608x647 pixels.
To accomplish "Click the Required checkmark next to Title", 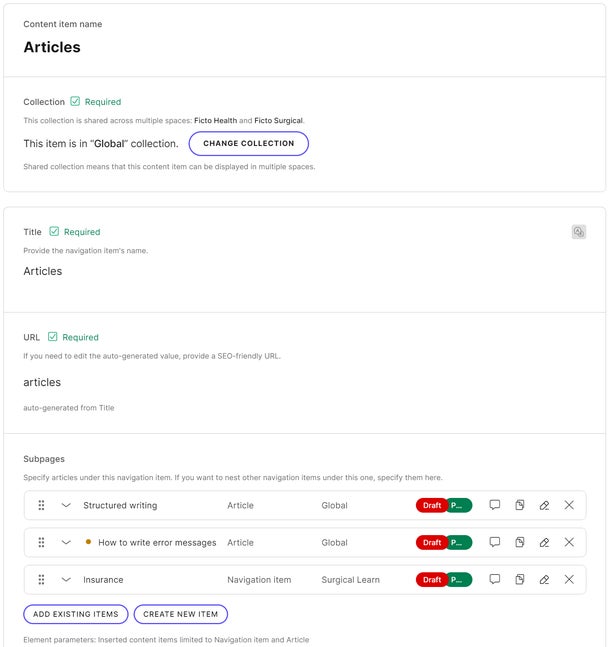I will pos(54,231).
